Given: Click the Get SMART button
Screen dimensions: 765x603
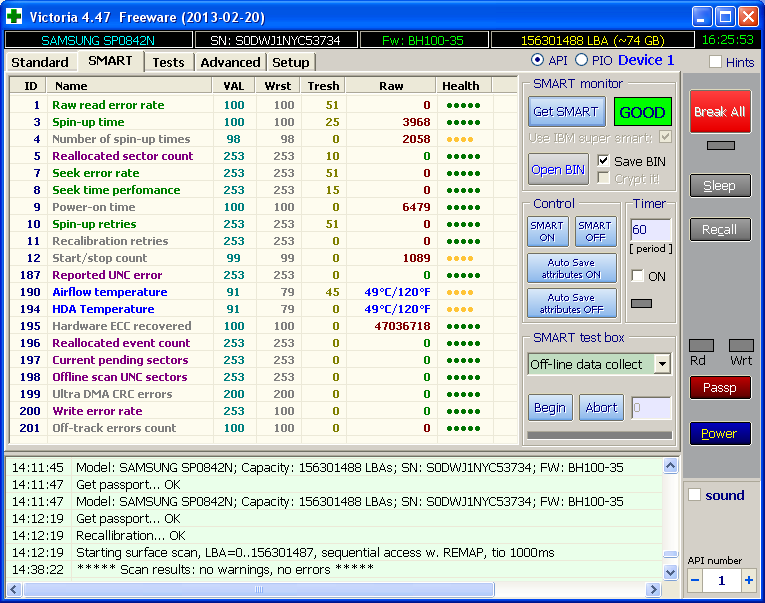Looking at the screenshot, I should pos(565,112).
